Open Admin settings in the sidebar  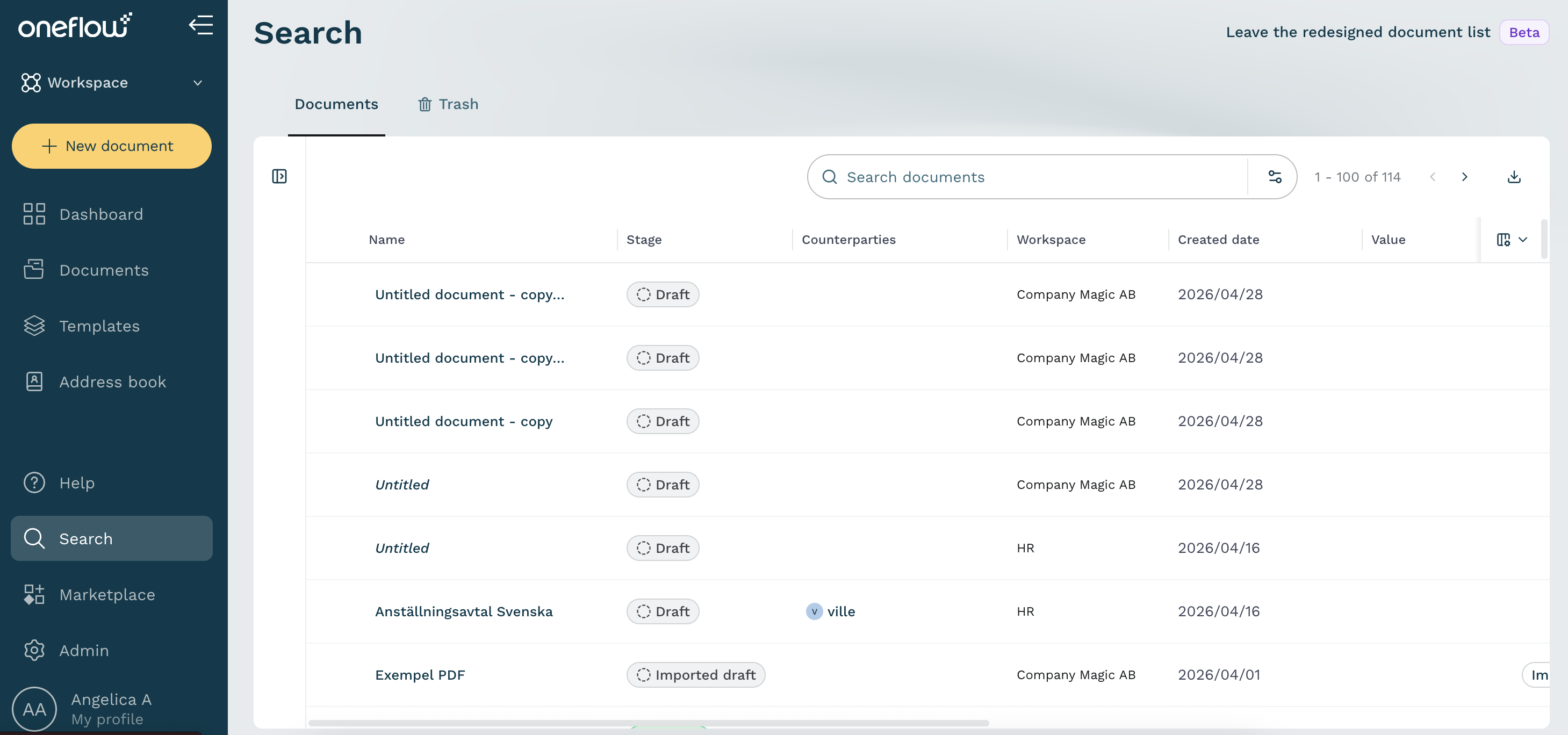click(112, 651)
